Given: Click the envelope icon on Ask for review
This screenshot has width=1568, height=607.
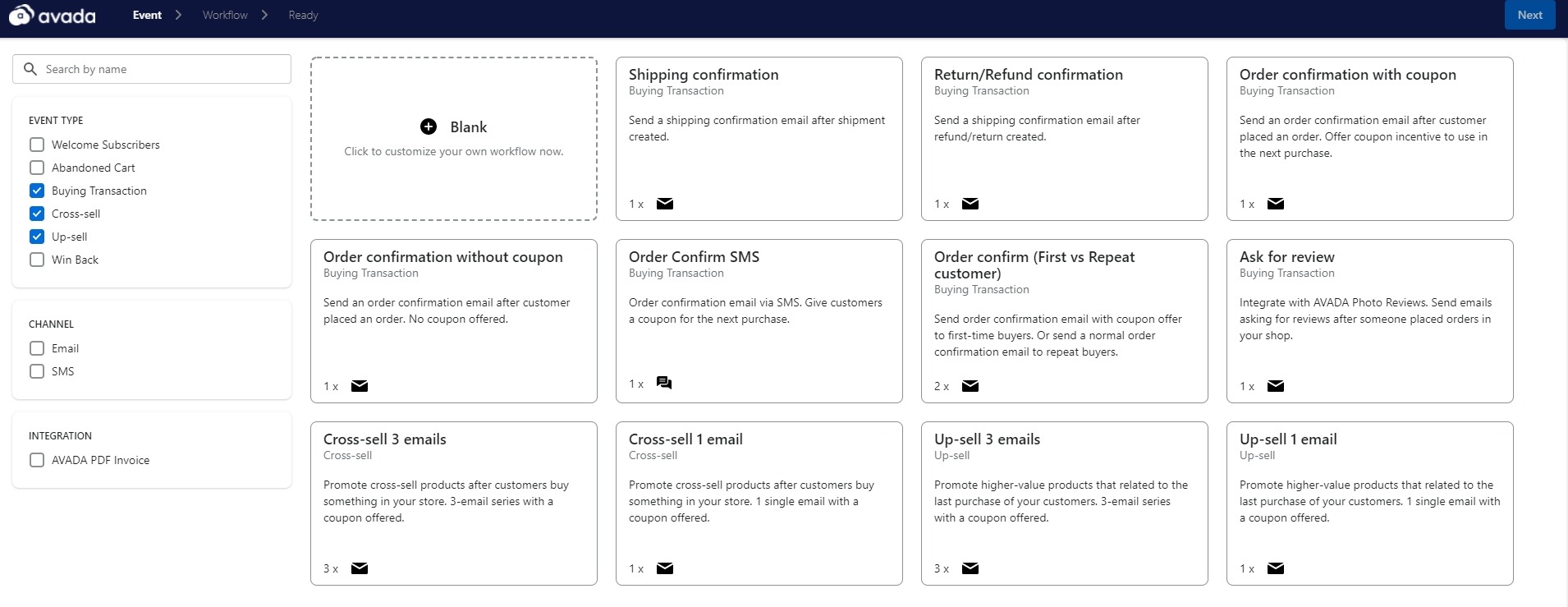Looking at the screenshot, I should [1276, 386].
